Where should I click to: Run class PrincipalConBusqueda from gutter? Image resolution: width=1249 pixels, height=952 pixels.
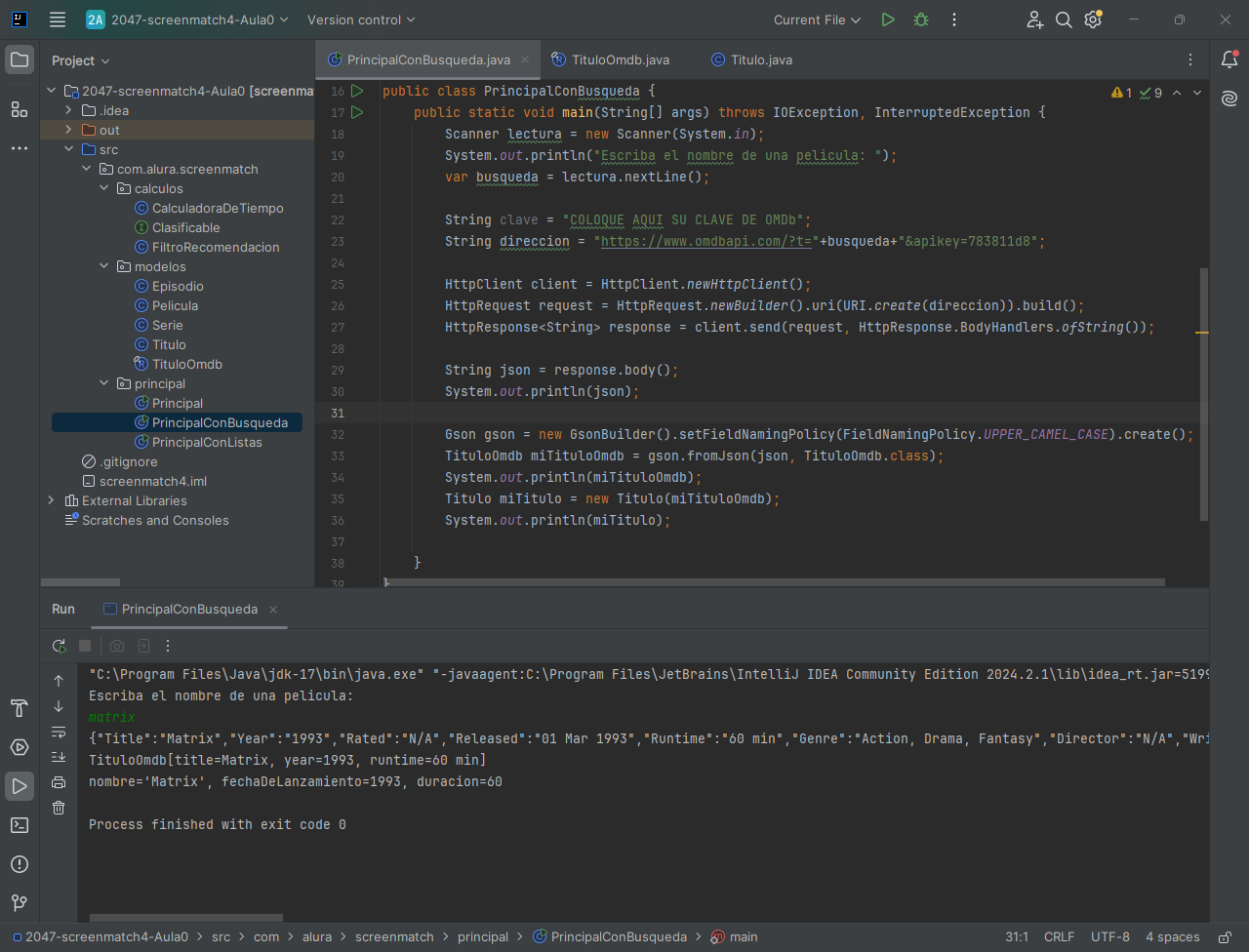pyautogui.click(x=357, y=91)
